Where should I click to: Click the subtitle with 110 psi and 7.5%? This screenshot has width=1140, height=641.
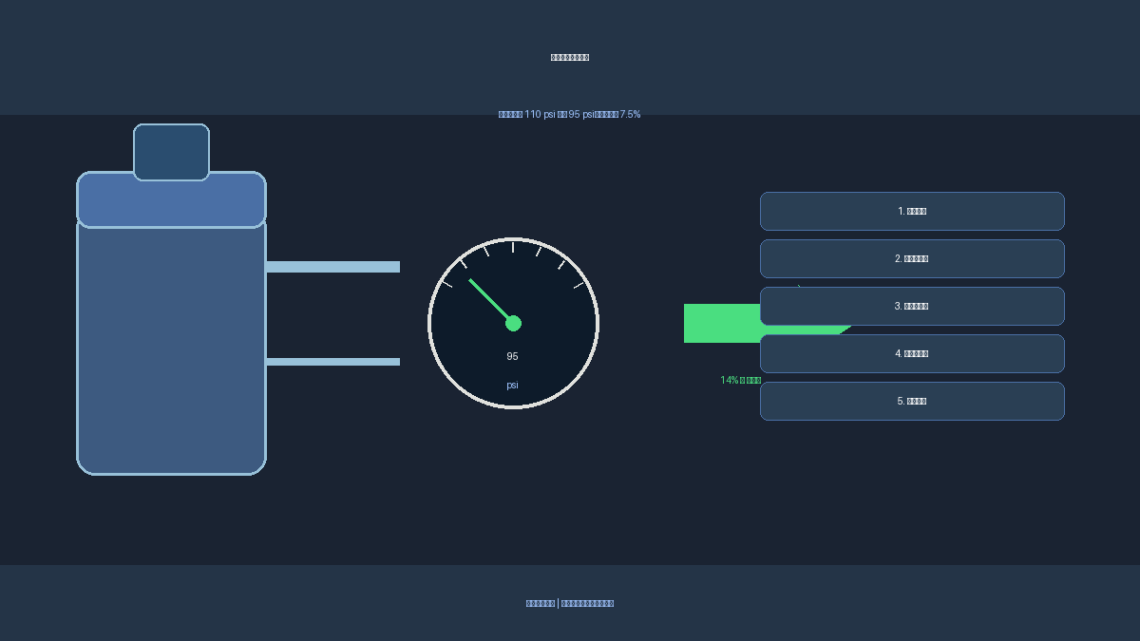(x=569, y=114)
